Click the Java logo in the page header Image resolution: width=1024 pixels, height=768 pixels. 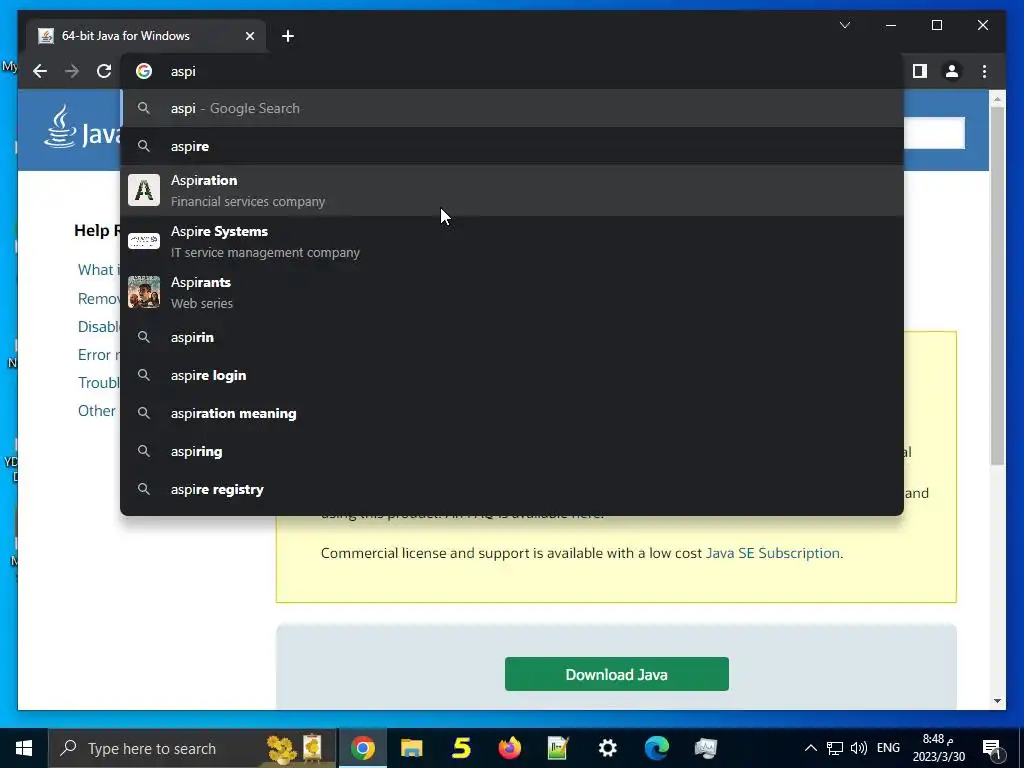click(x=82, y=129)
